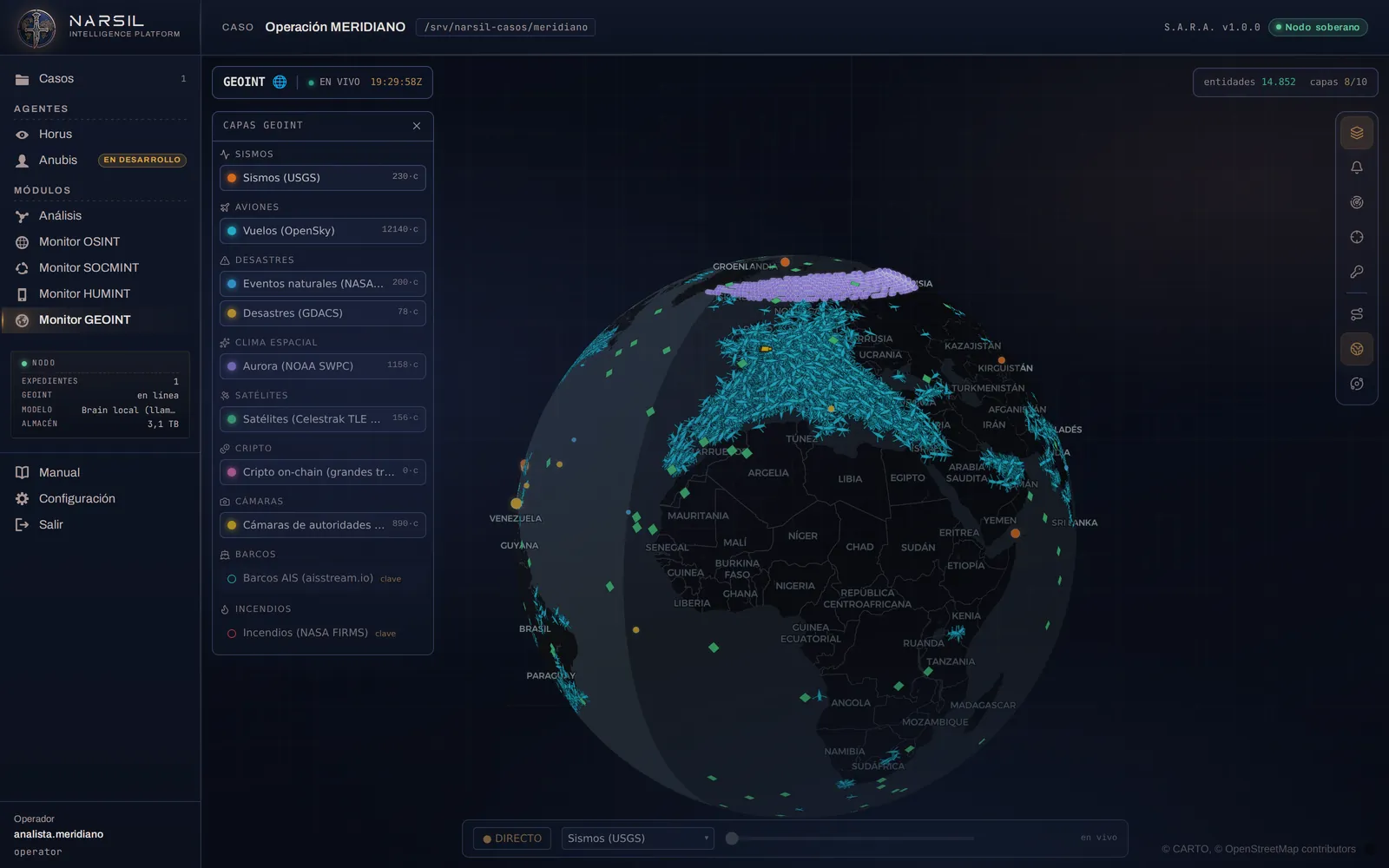Enable Incendios (NASA FIRMS) layer

point(323,633)
